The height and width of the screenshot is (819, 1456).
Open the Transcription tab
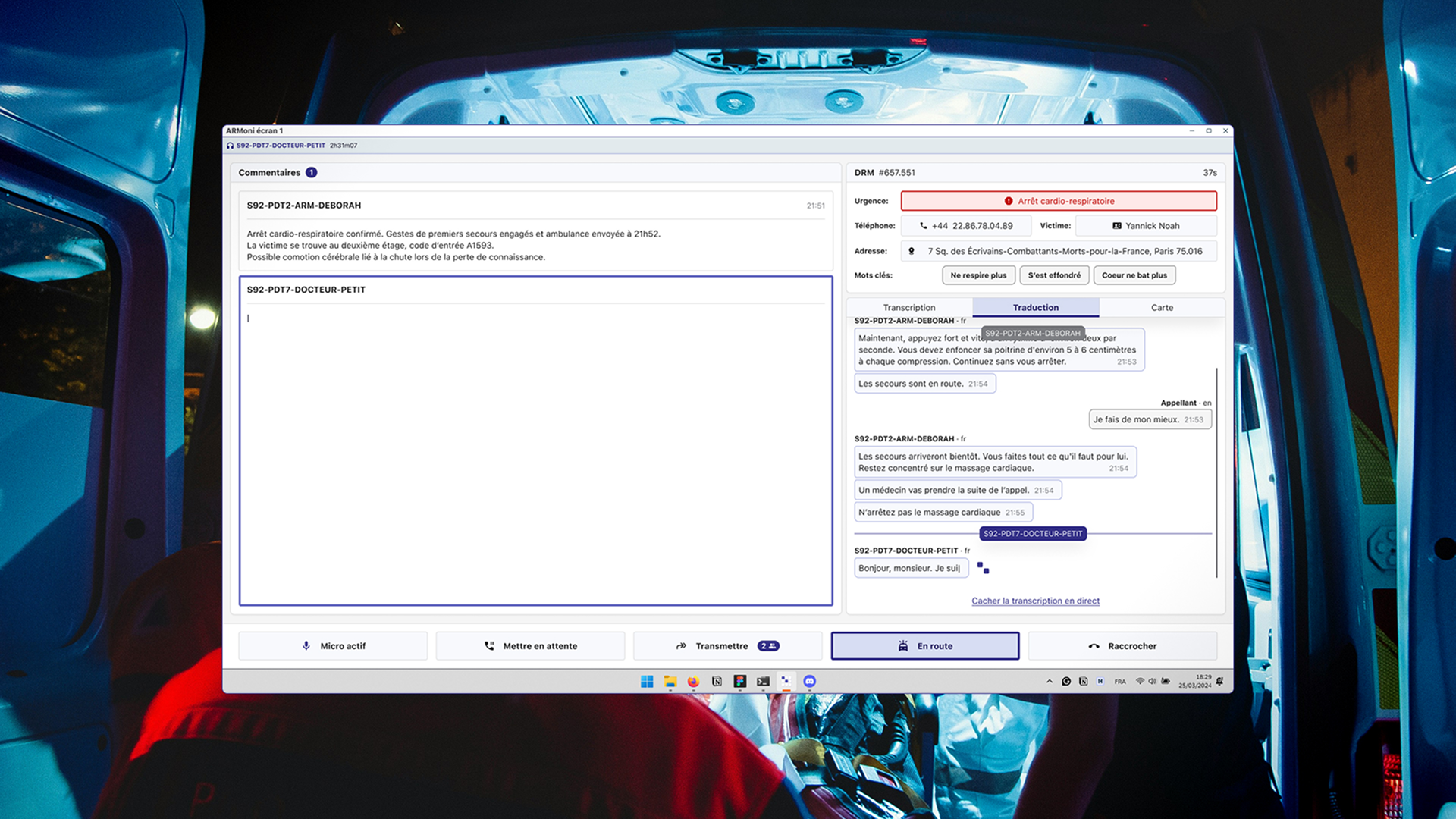click(x=909, y=307)
